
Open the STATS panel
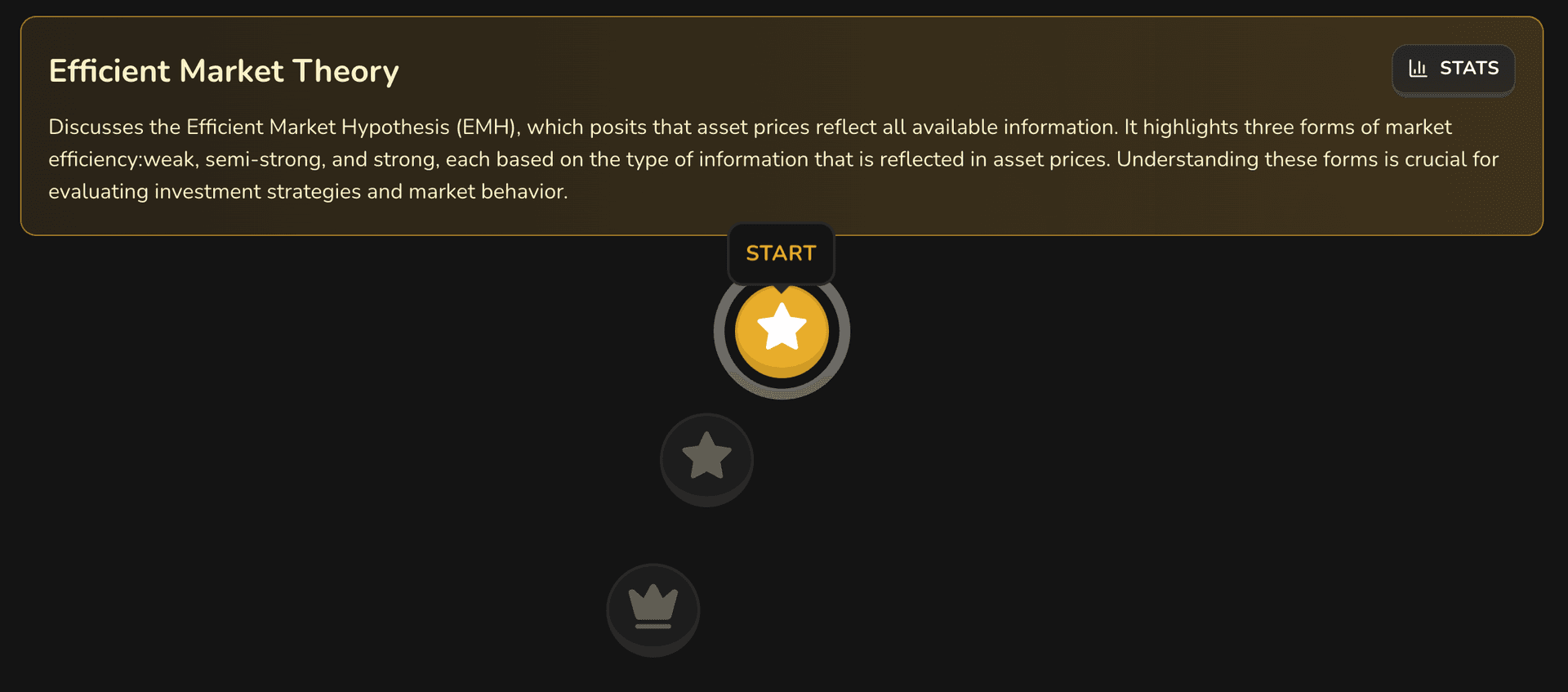pos(1453,69)
